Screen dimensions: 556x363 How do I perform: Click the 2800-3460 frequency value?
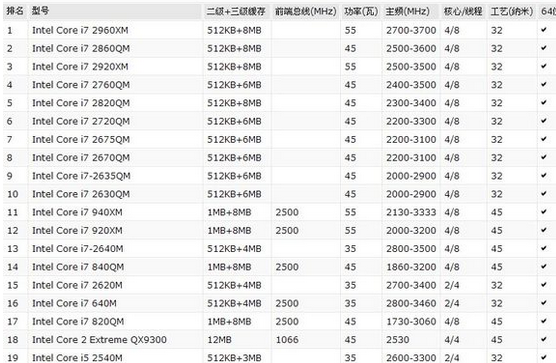point(411,303)
